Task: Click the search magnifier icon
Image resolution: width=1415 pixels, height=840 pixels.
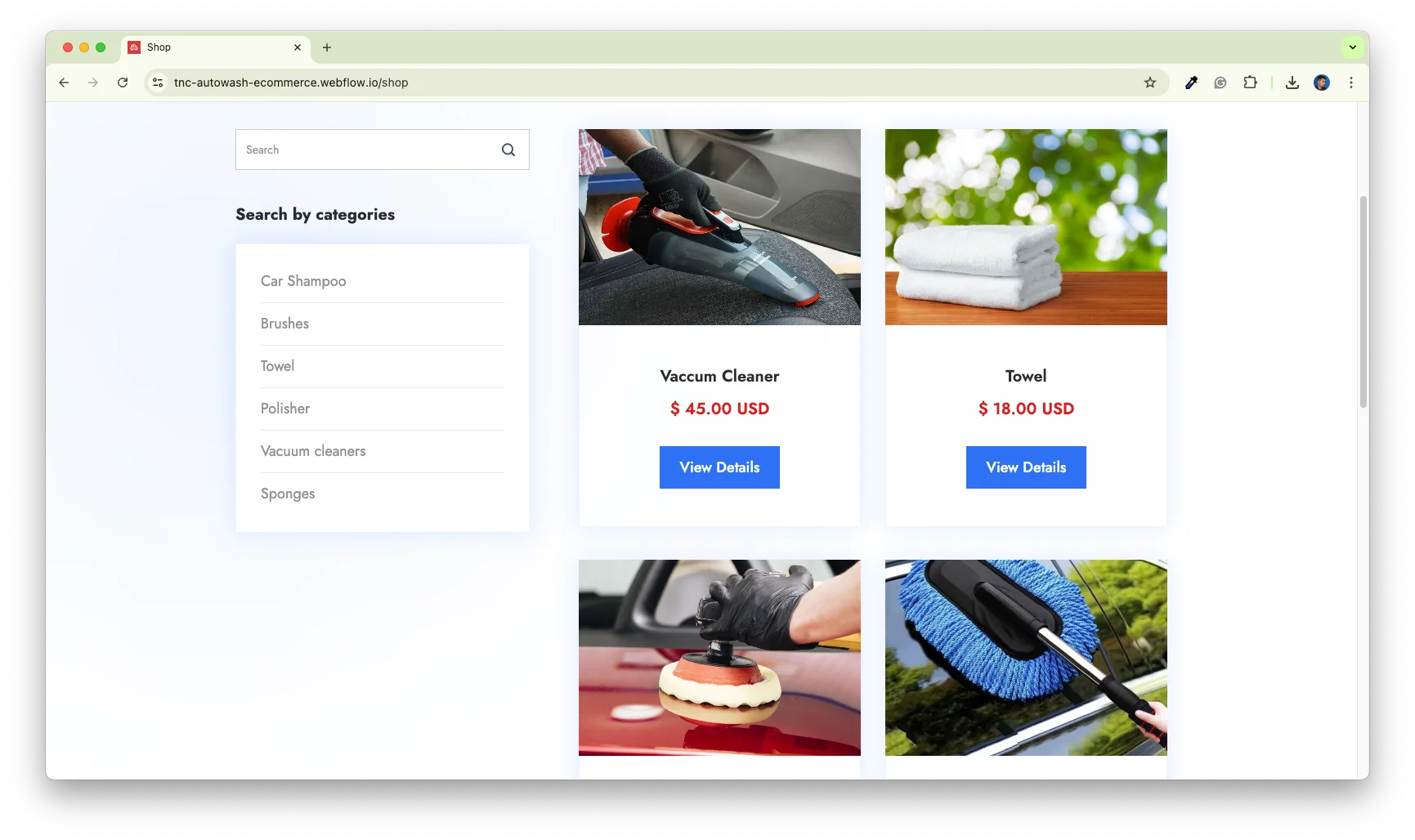Action: pyautogui.click(x=508, y=150)
